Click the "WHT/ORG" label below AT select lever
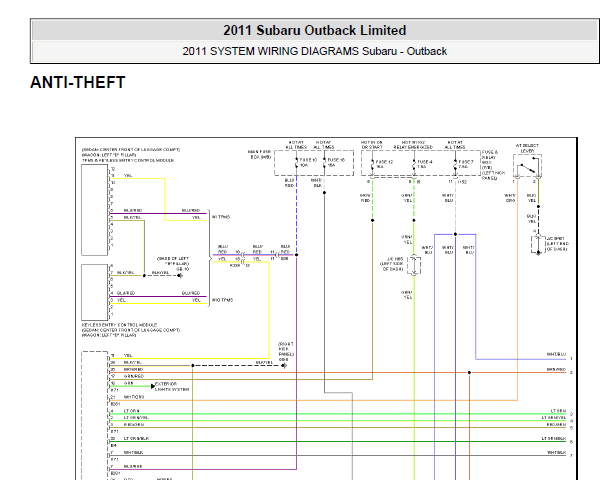Image resolution: width=606 pixels, height=480 pixels. (x=510, y=198)
